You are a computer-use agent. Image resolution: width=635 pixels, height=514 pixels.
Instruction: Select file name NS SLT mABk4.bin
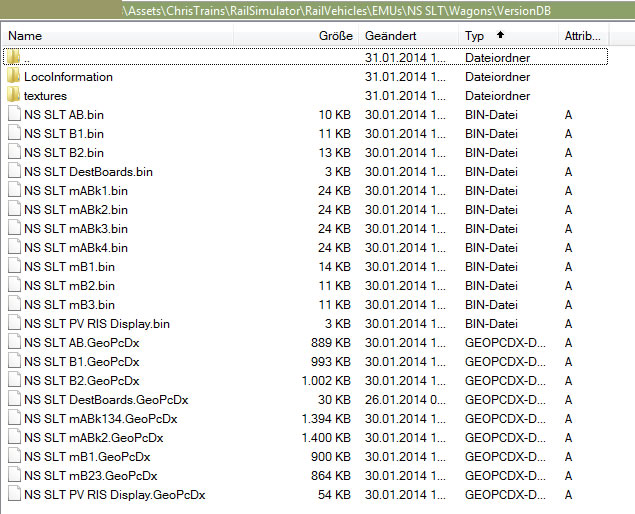click(x=76, y=248)
